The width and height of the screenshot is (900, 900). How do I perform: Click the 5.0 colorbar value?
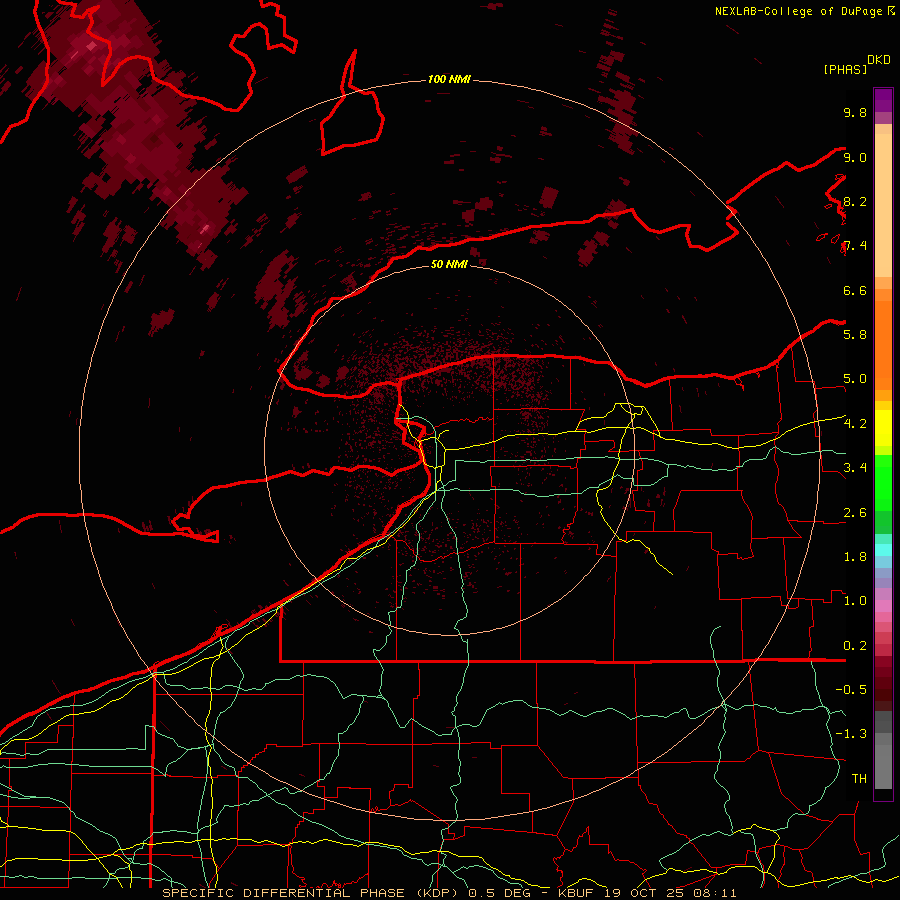click(x=855, y=379)
